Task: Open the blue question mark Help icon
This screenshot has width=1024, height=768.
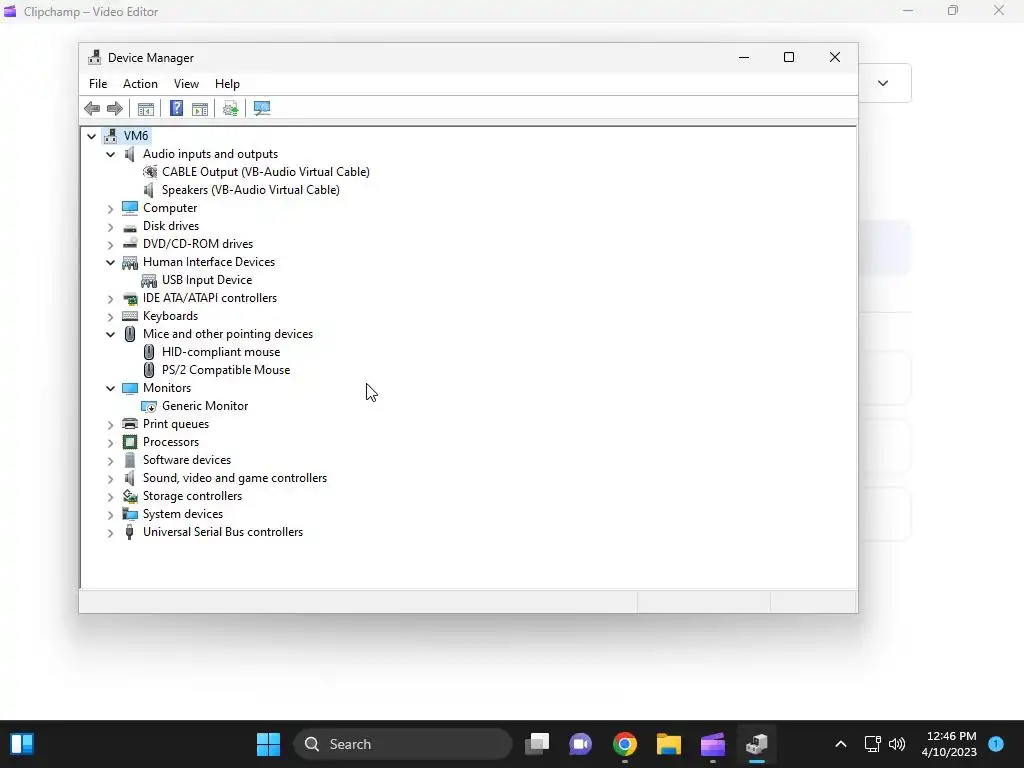Action: 176,108
